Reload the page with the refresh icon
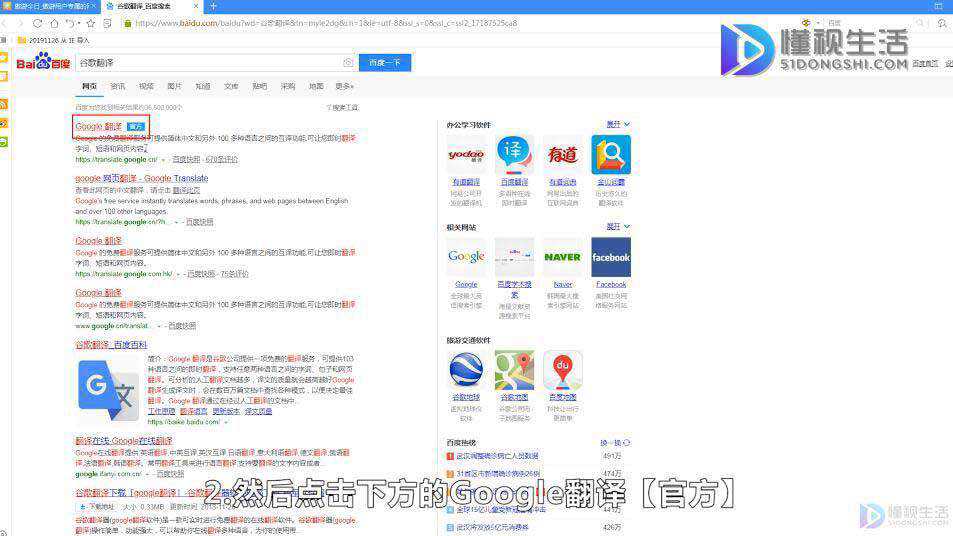This screenshot has width=953, height=536. click(x=38, y=23)
